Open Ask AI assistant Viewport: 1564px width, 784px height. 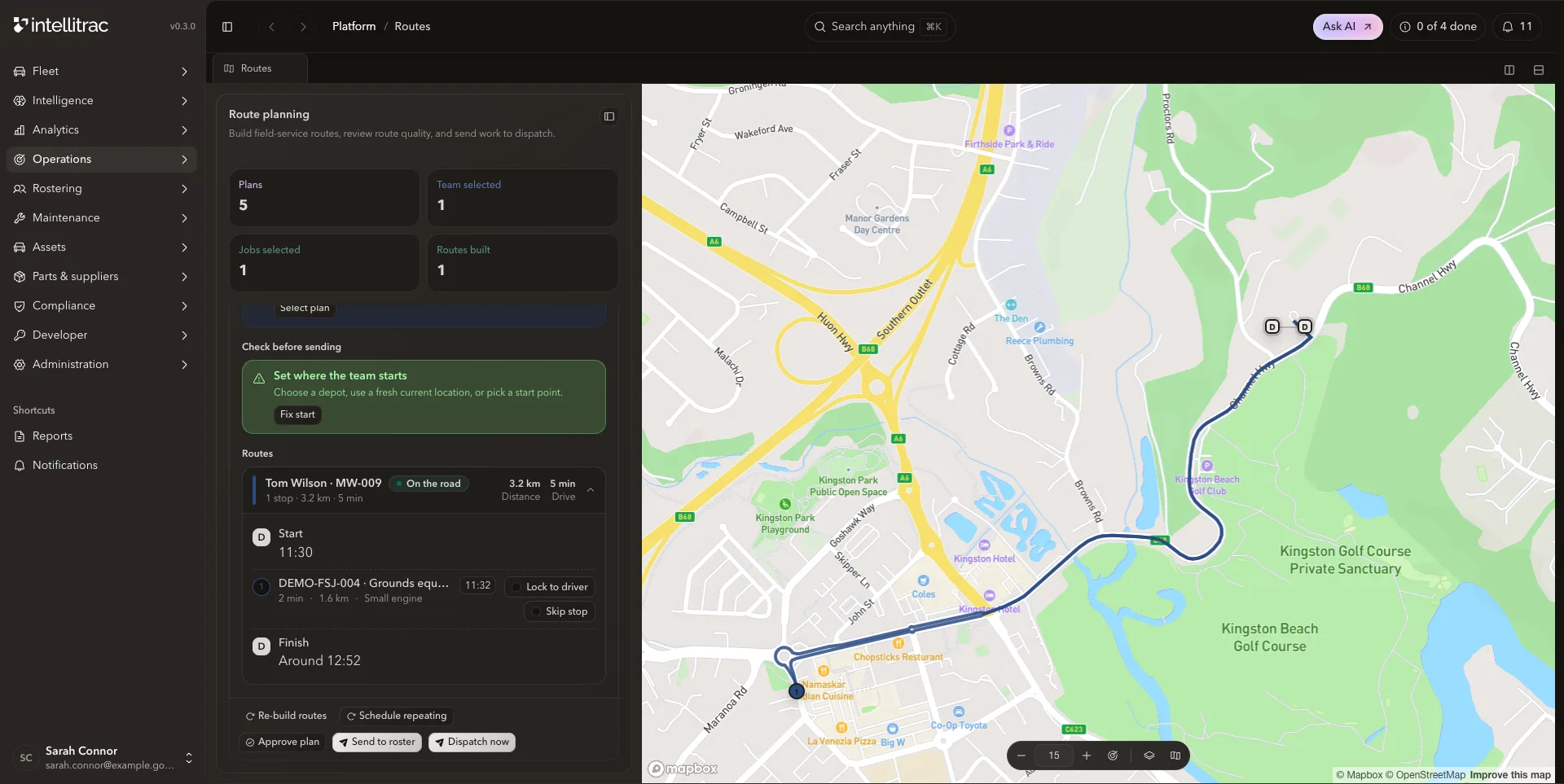coord(1347,27)
